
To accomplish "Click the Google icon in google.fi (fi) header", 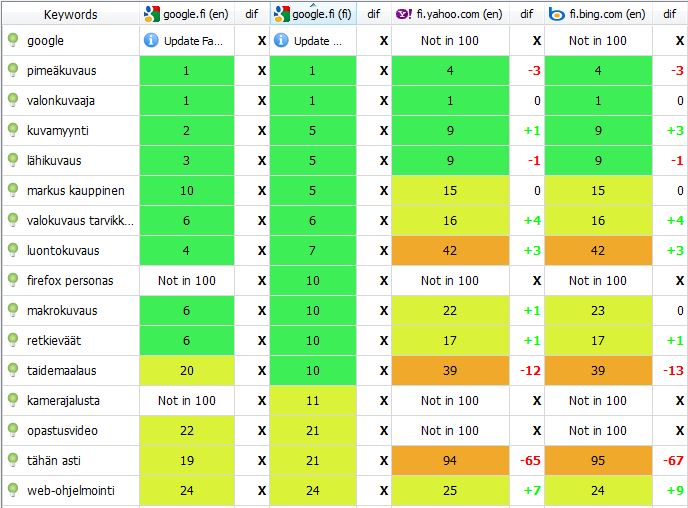I will coord(281,14).
